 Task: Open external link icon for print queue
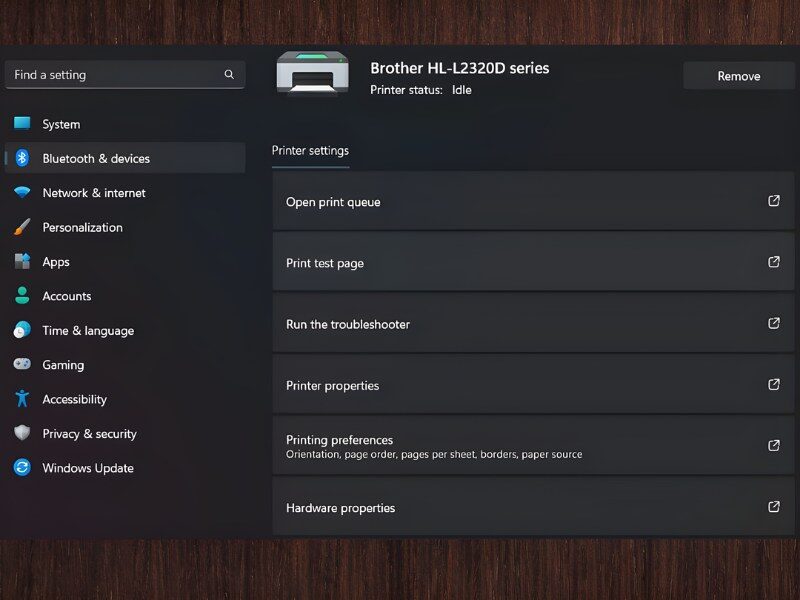[773, 201]
